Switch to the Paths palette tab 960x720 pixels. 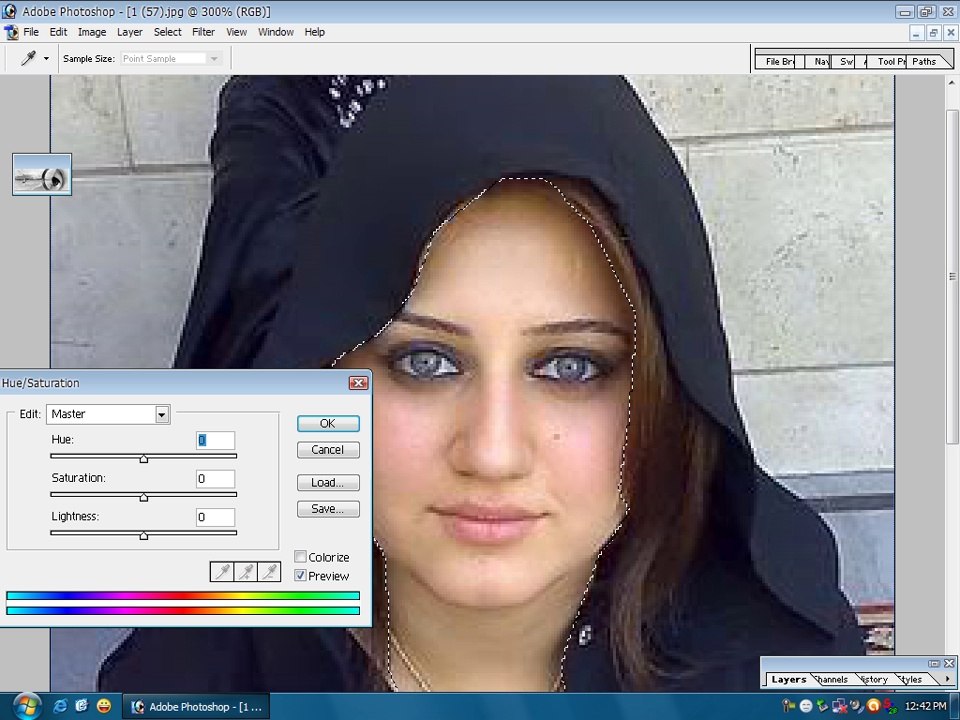pyautogui.click(x=924, y=61)
